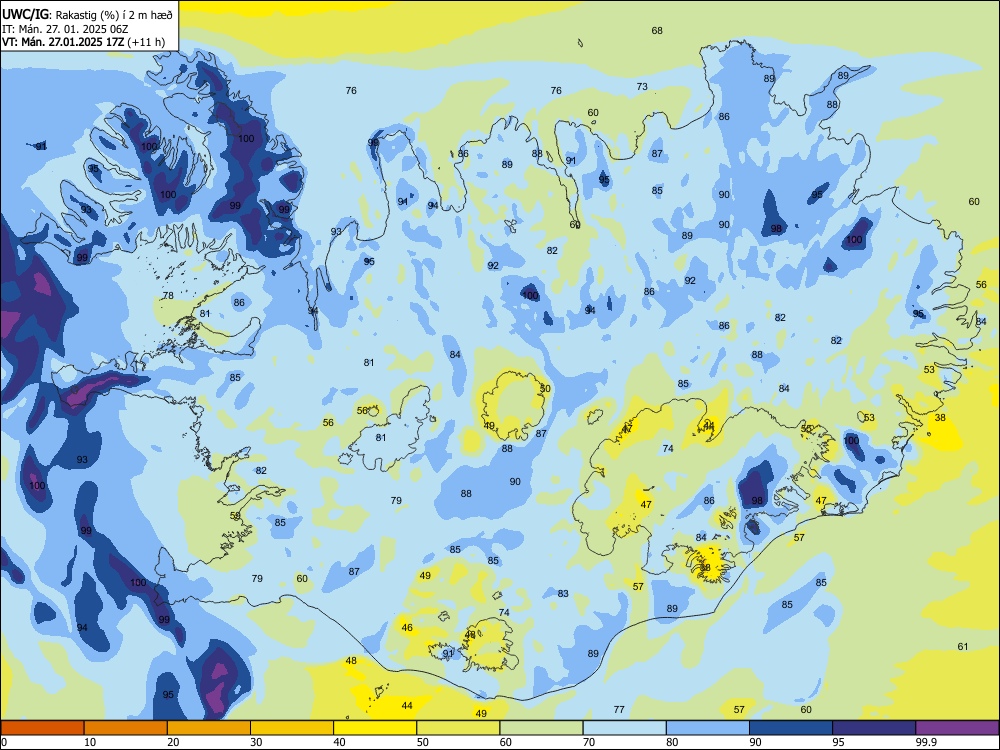Click the humidity value 68 on the map

(x=657, y=30)
